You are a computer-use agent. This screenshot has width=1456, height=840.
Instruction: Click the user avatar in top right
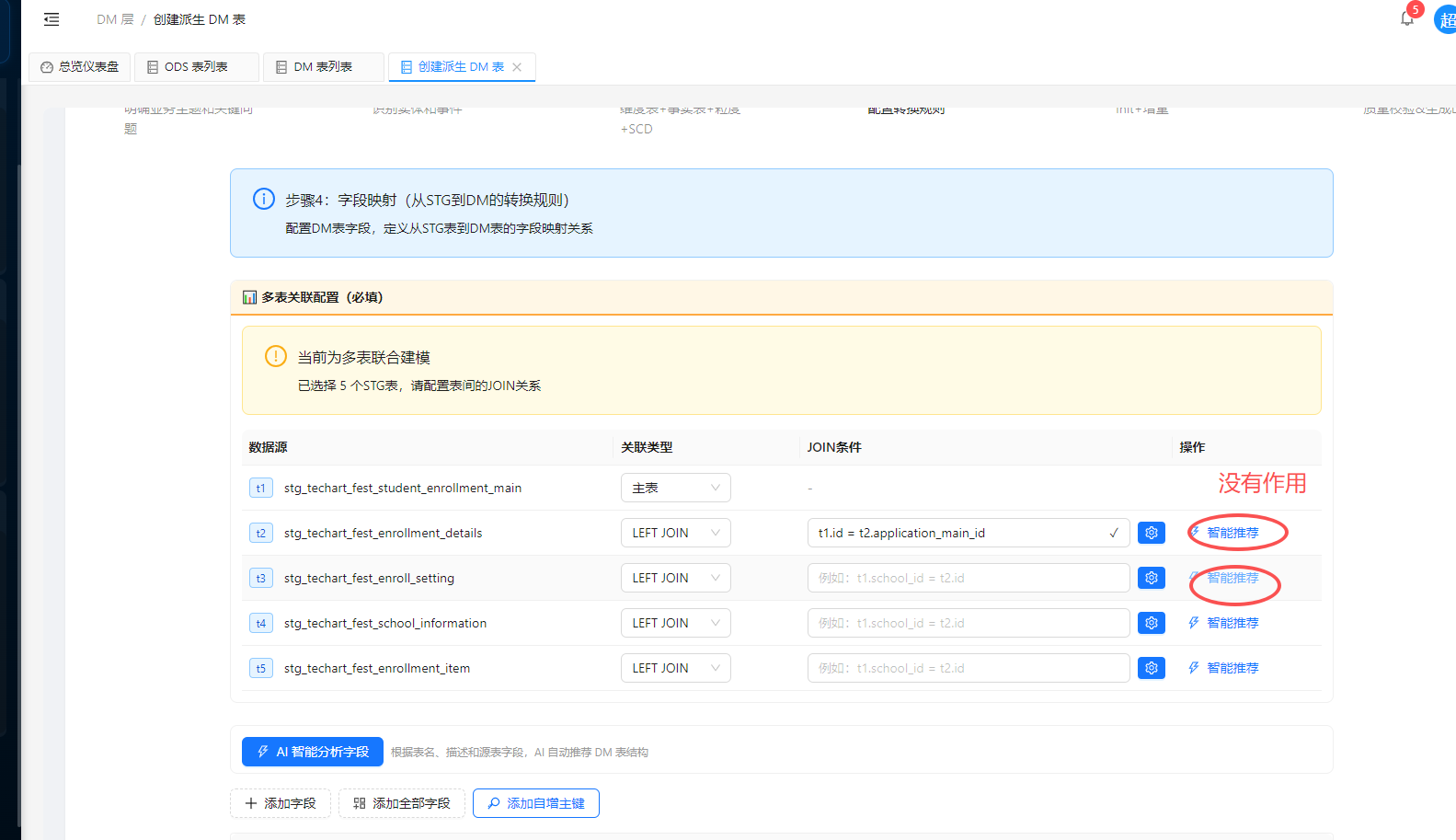[x=1446, y=19]
